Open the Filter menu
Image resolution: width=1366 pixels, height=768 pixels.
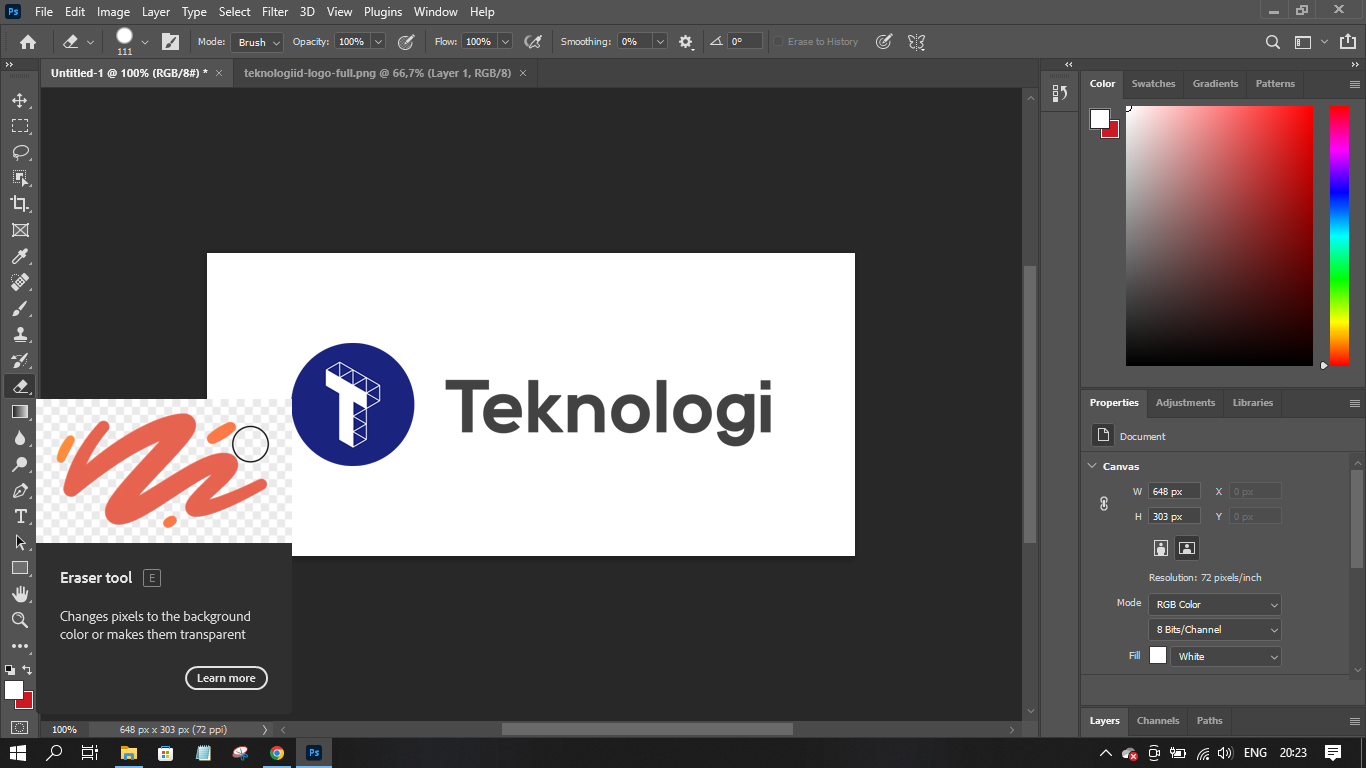click(x=275, y=12)
